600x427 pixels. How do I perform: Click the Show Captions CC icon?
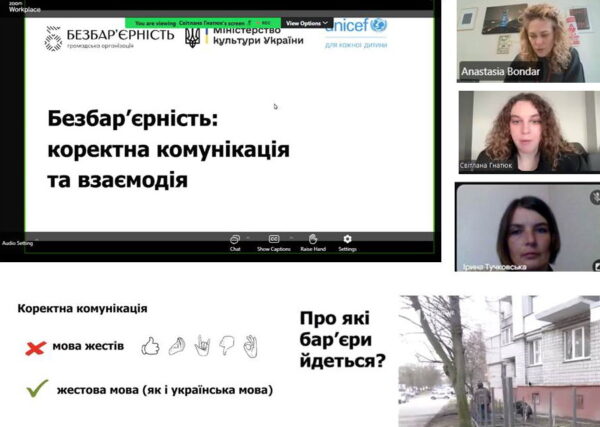pyautogui.click(x=274, y=240)
